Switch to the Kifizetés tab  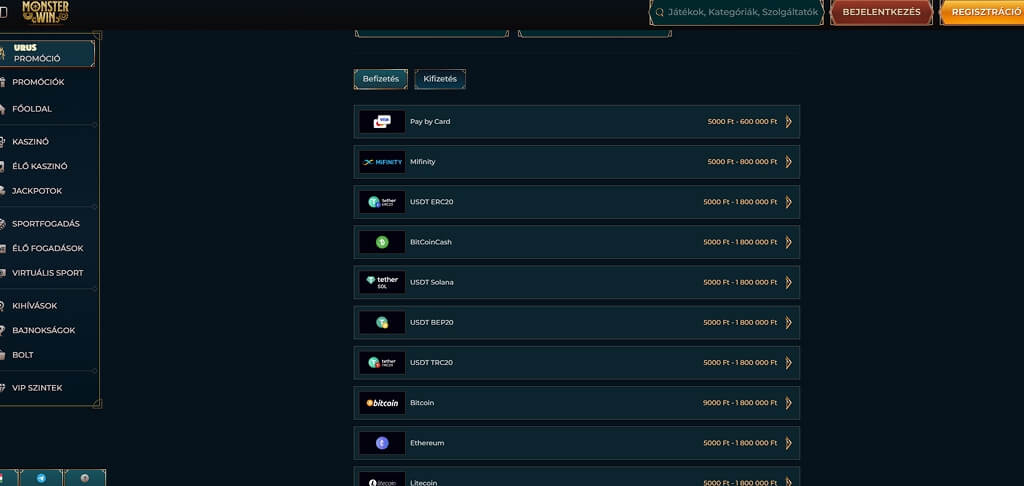[440, 79]
